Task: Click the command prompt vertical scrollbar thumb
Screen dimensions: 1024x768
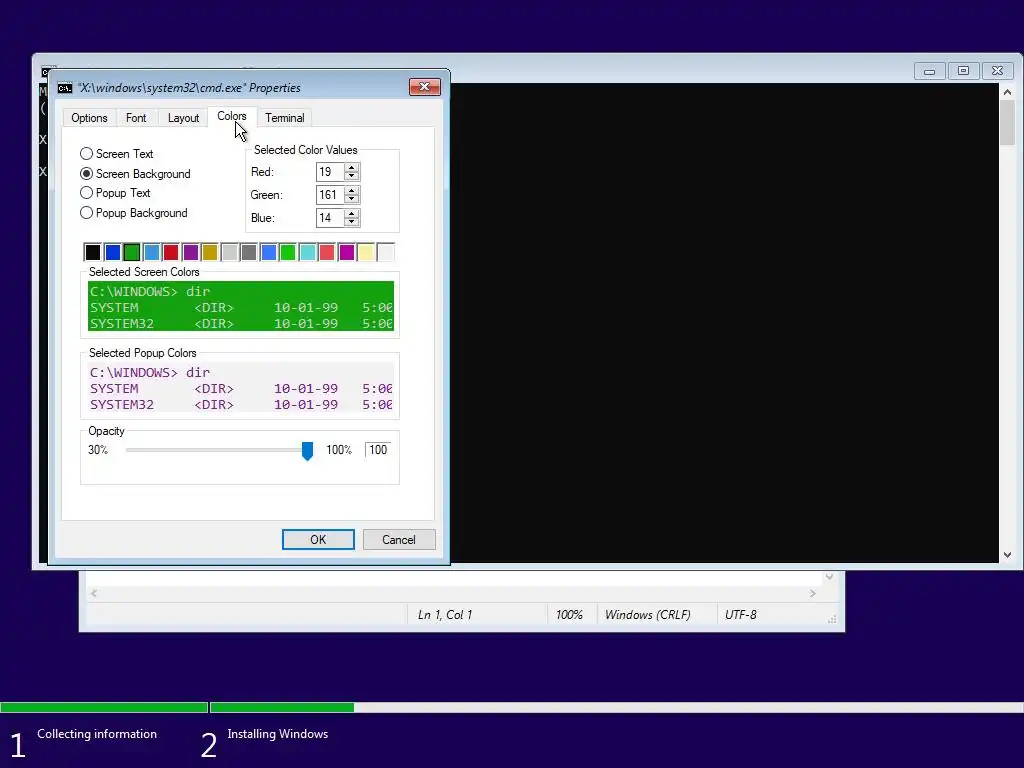Action: click(x=1008, y=123)
